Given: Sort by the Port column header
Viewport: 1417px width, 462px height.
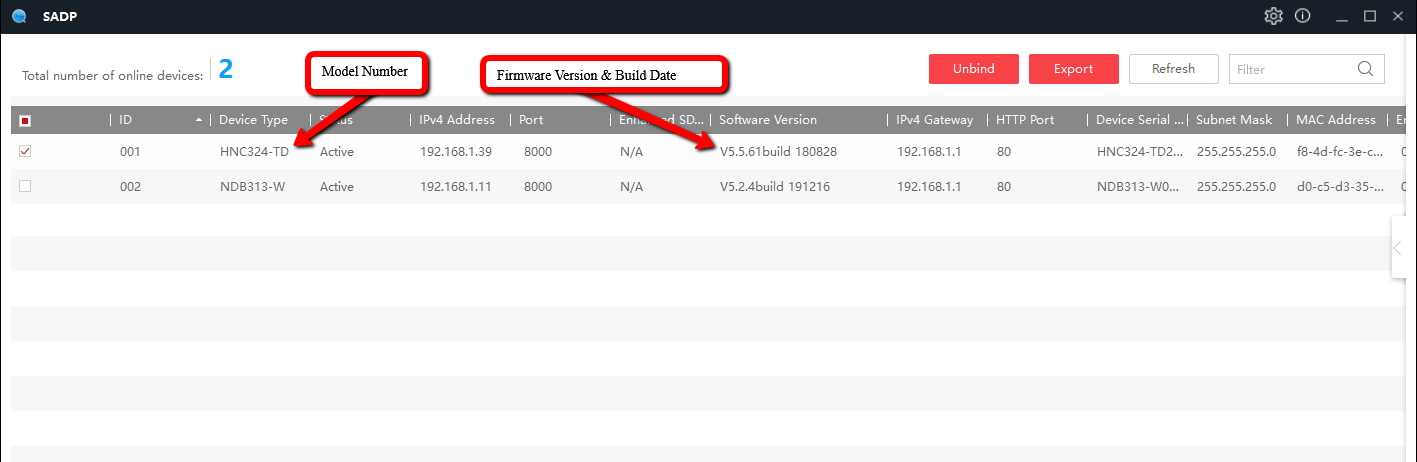Looking at the screenshot, I should tap(532, 120).
